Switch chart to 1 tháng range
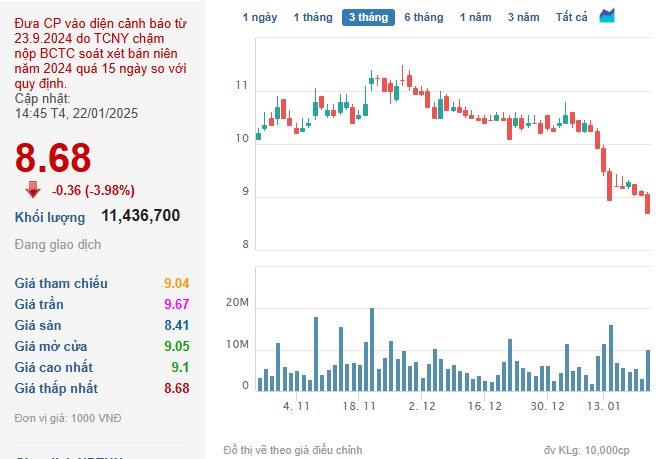Screen dimensions: 659x459 [312, 17]
